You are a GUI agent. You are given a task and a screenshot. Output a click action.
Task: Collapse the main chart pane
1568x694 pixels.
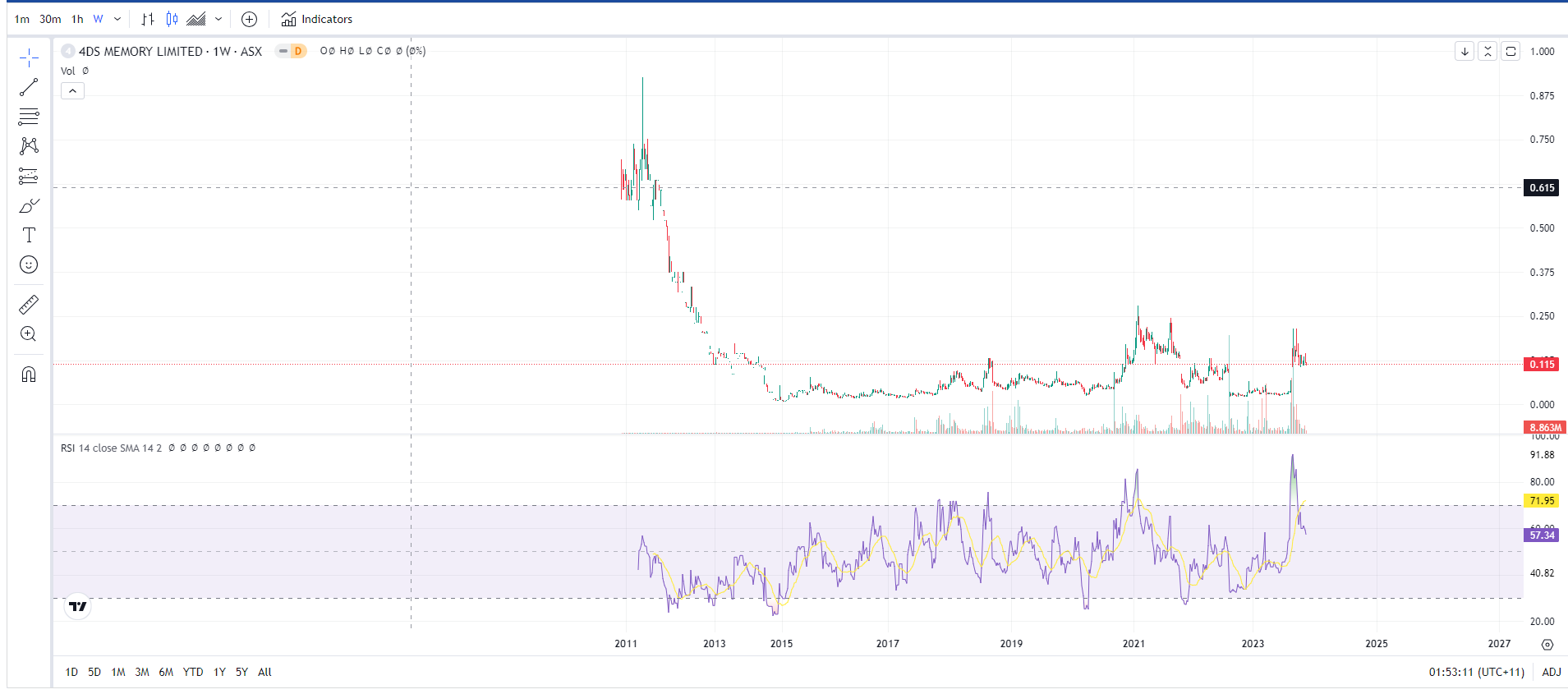tap(1488, 51)
